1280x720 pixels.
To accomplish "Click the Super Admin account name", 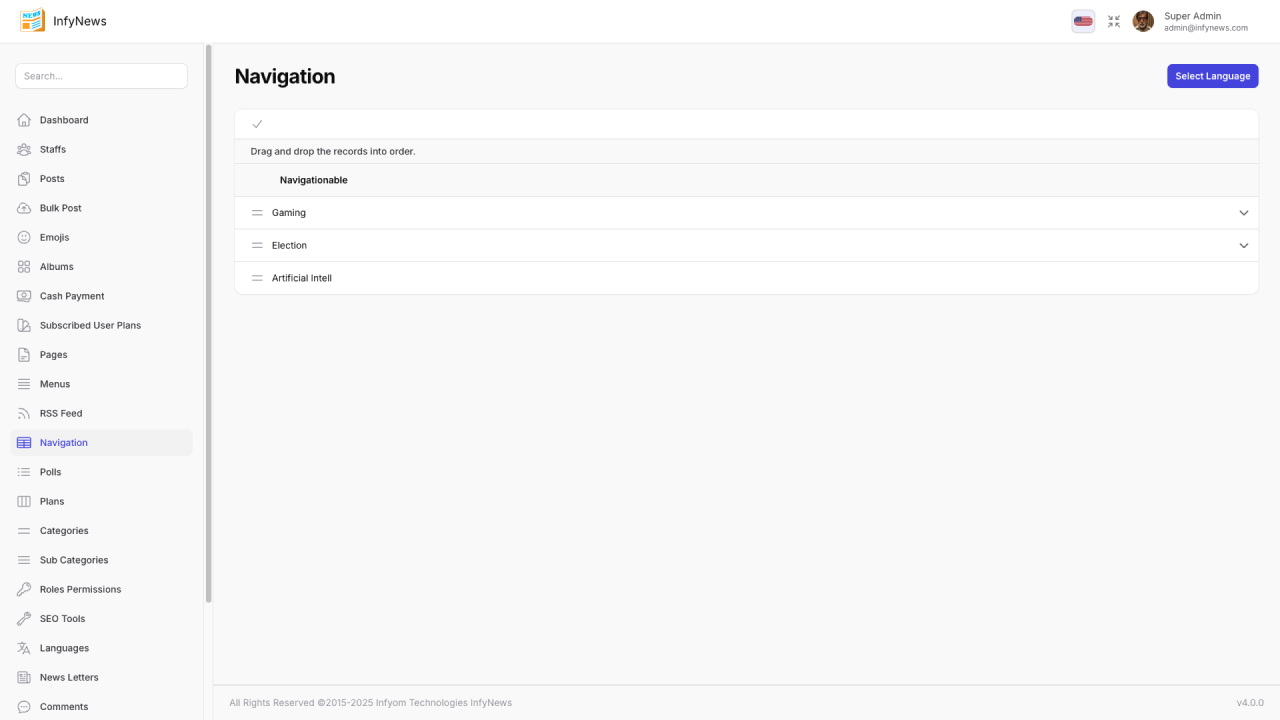I will 1192,16.
